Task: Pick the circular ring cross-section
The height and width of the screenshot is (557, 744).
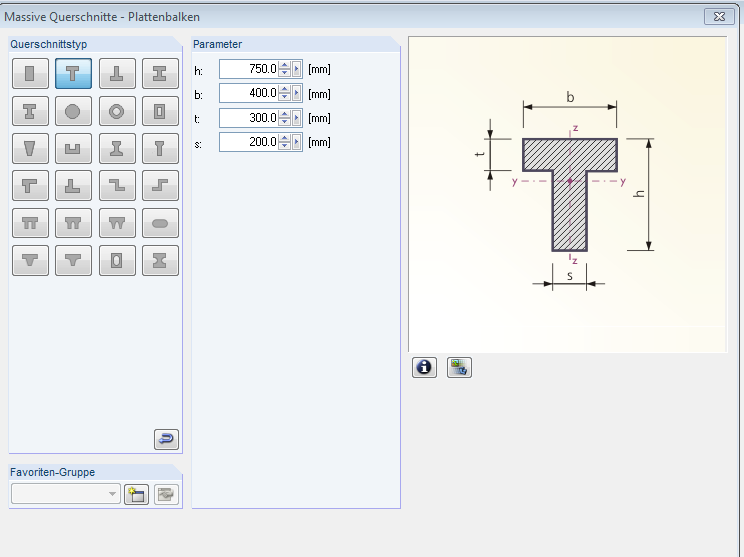Action: [117, 111]
